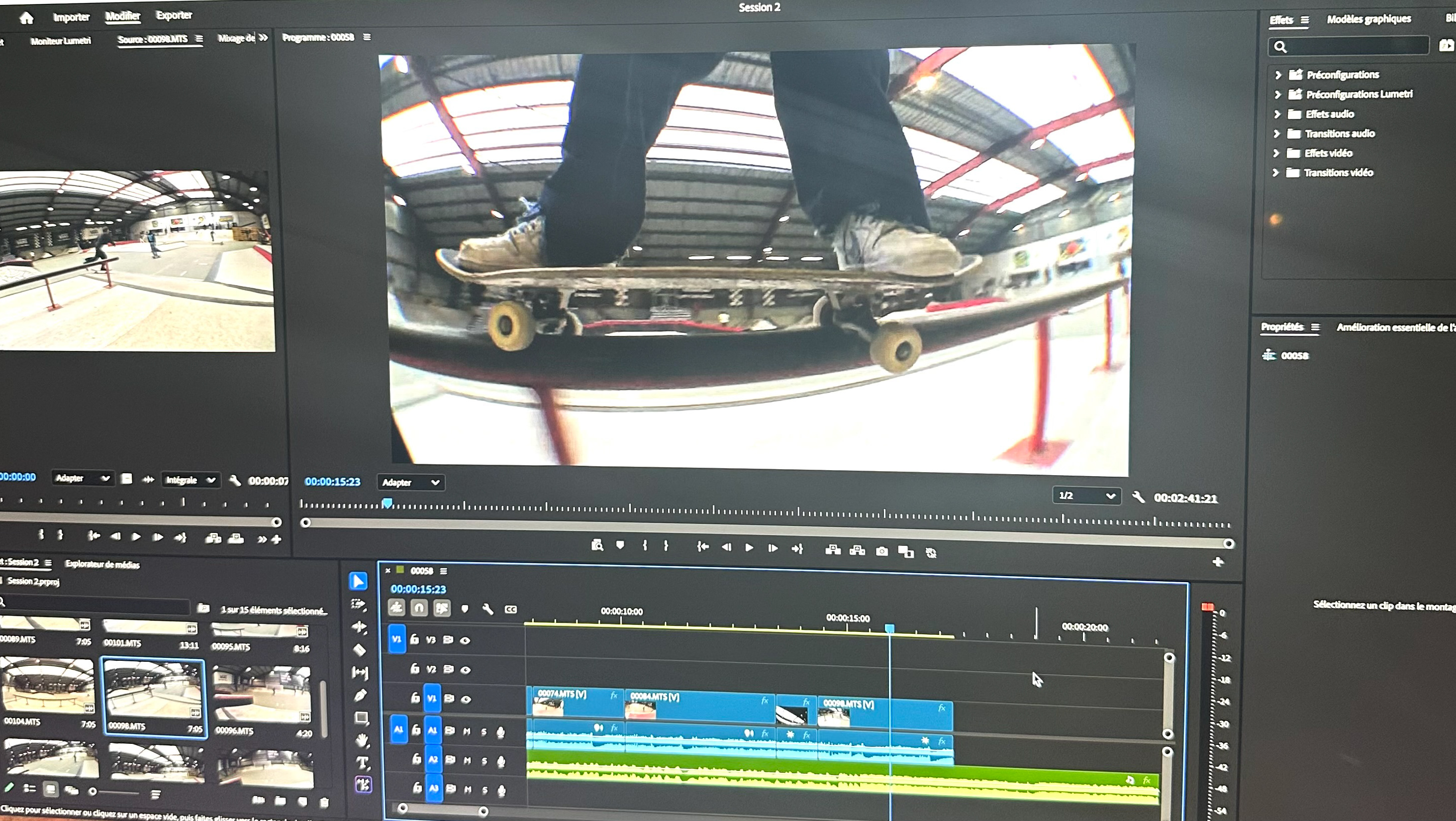Select the Hand tool

coord(362,740)
